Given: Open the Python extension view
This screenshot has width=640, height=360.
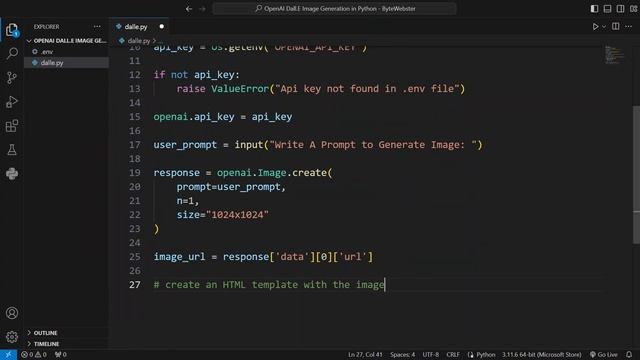Looking at the screenshot, I should (12, 174).
